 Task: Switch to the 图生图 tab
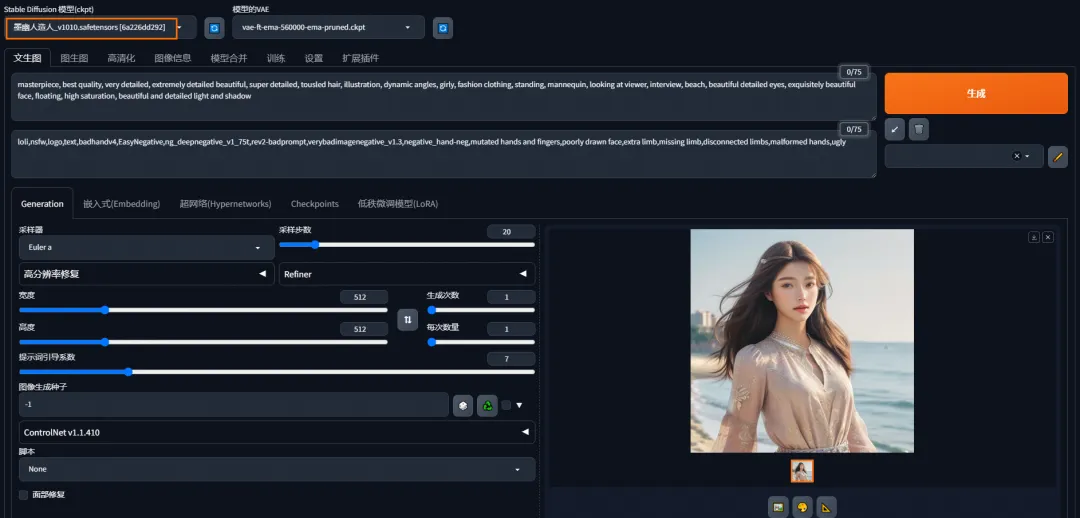[74, 58]
